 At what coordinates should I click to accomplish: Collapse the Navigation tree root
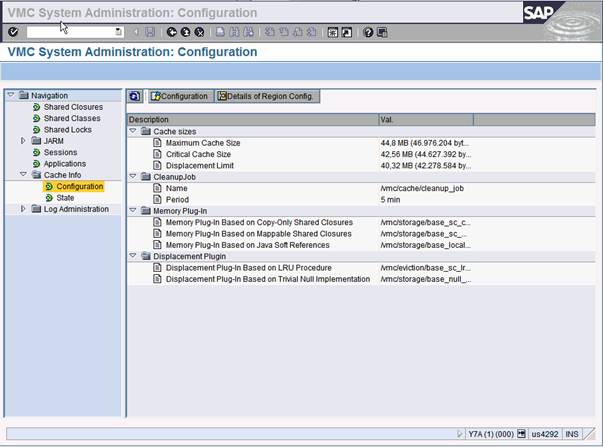11,96
